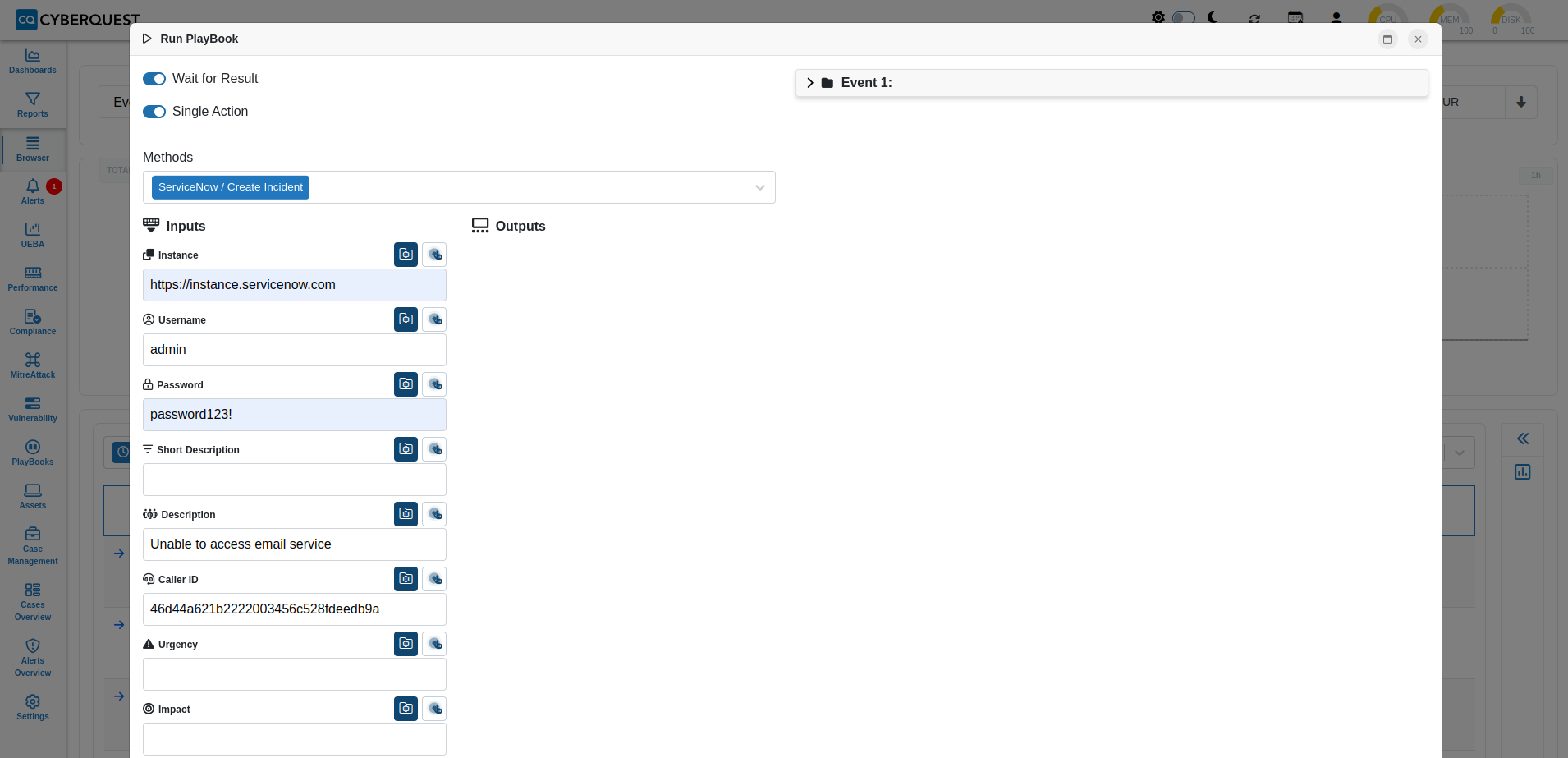Click the snapshot icon for Password
Image resolution: width=1568 pixels, height=758 pixels.
[x=406, y=384]
